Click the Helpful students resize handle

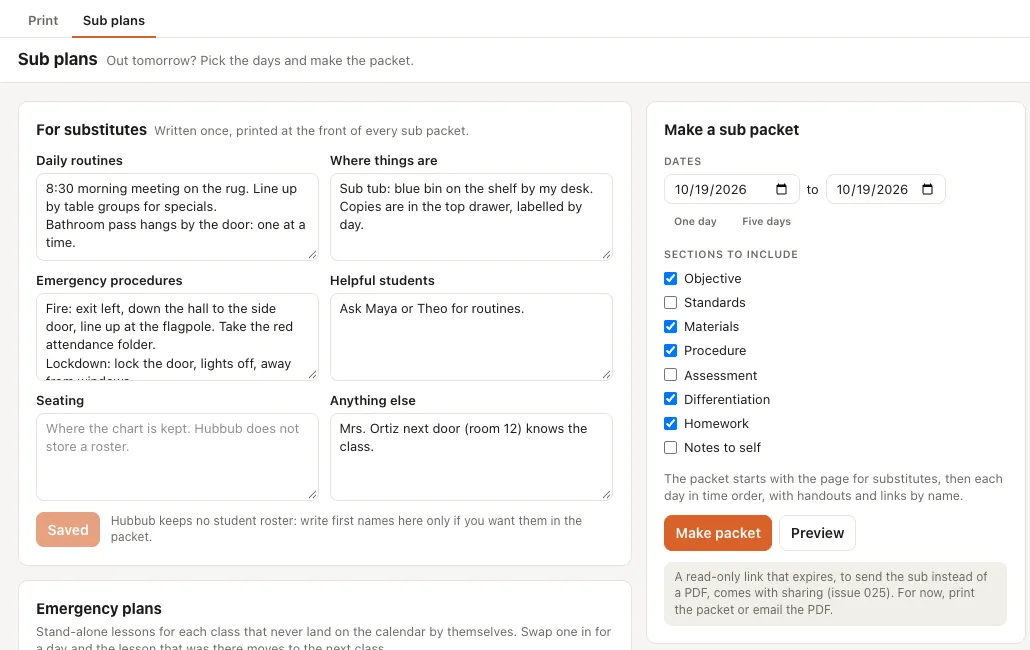(x=606, y=375)
